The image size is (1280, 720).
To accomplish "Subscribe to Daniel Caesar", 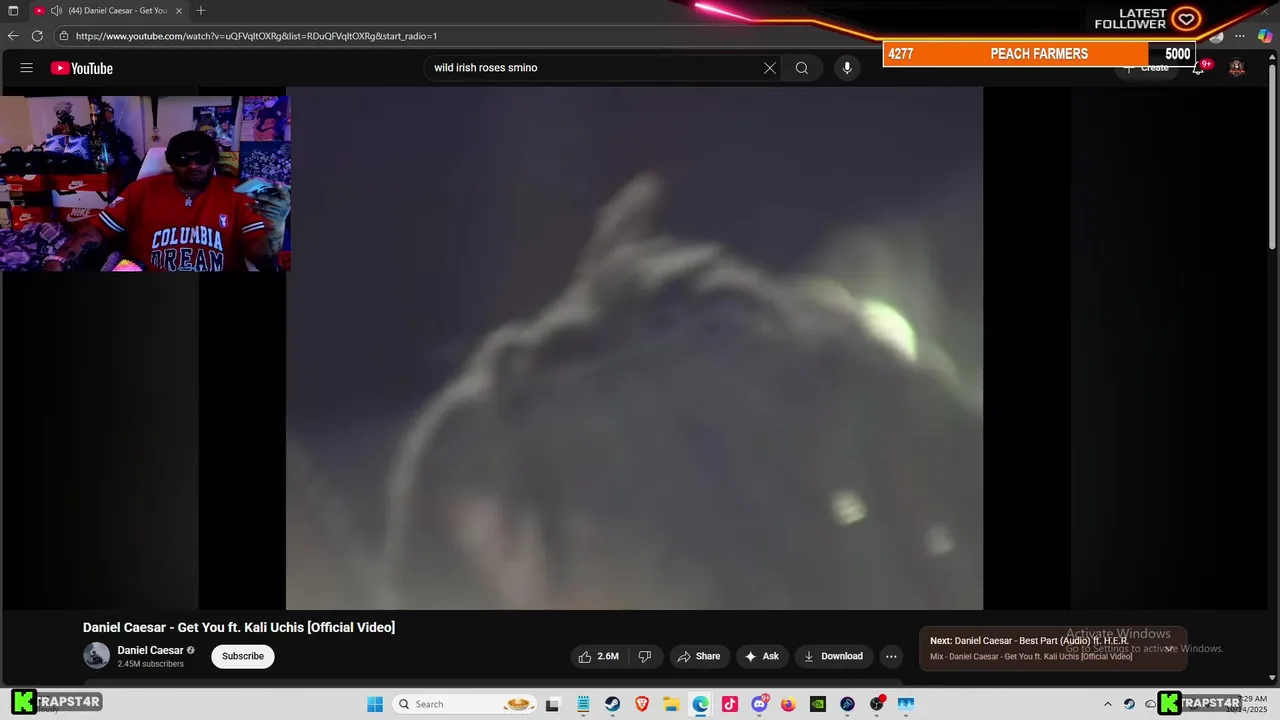I will [x=243, y=656].
